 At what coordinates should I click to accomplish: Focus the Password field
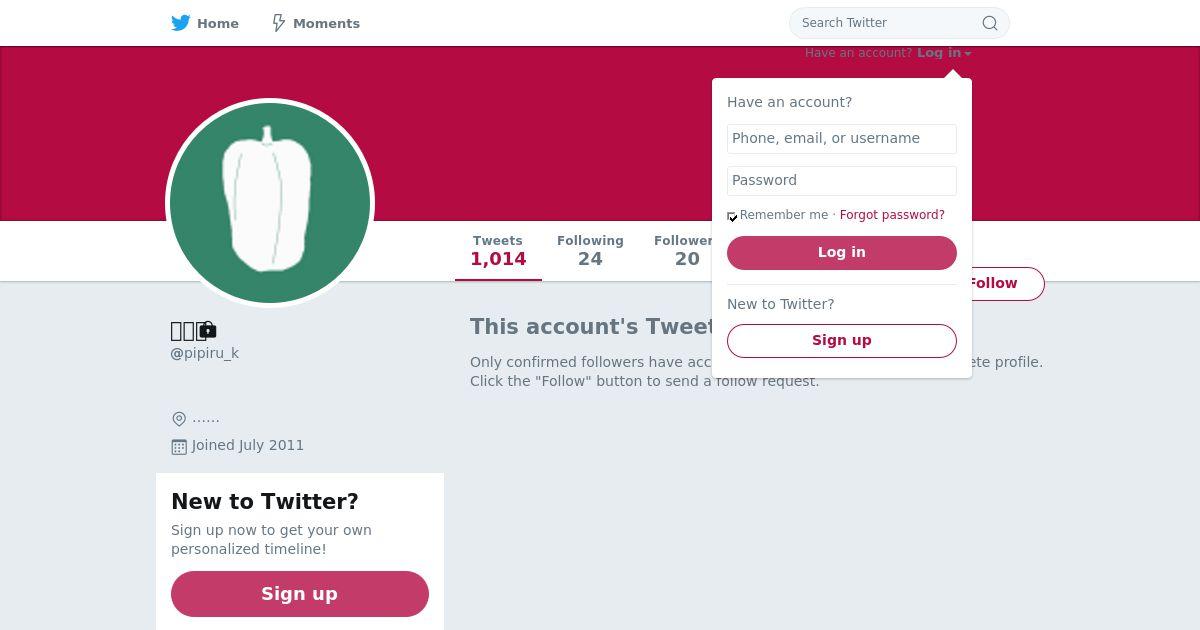point(842,181)
